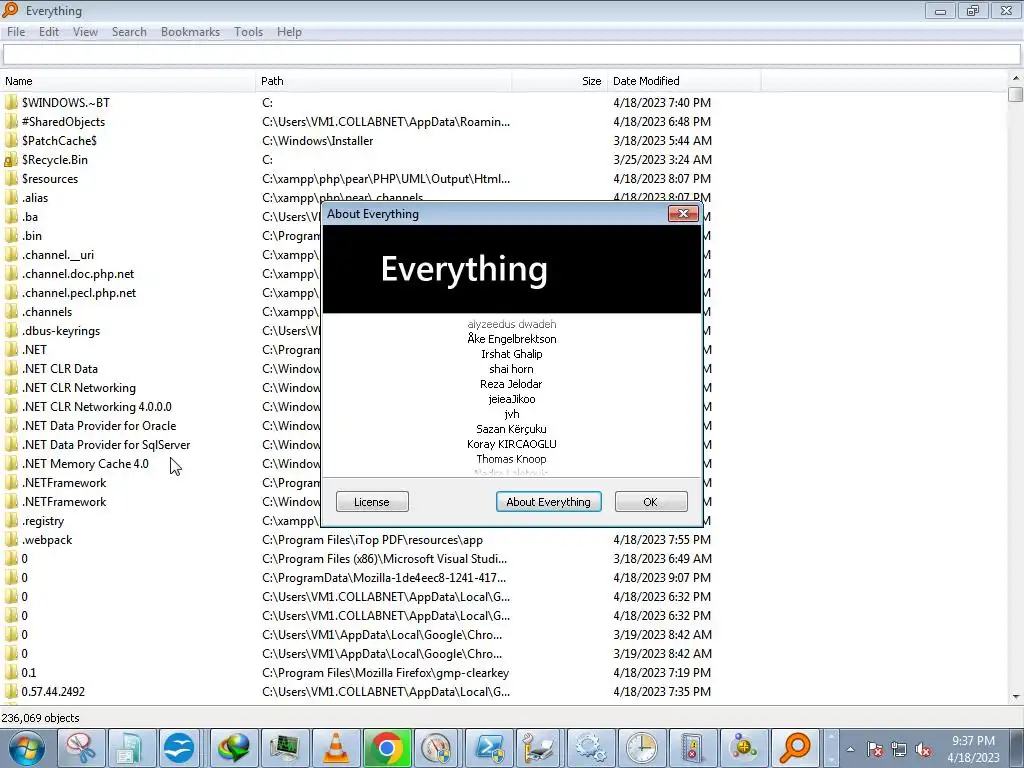Switch to Google Chrome in the taskbar
The image size is (1024, 768).
pos(387,748)
